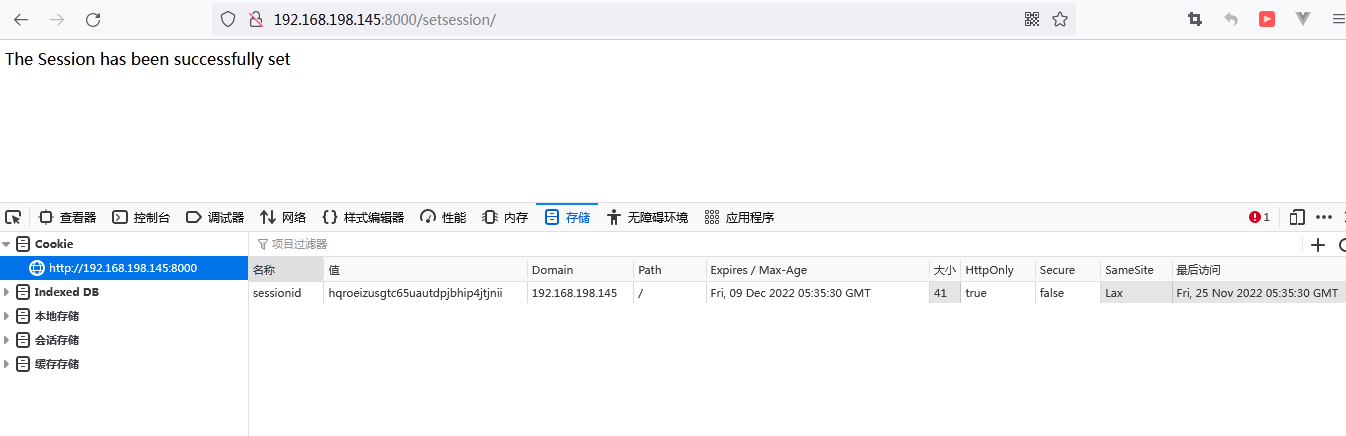Switch to the 性能 tab
The width and height of the screenshot is (1346, 436).
(x=443, y=217)
